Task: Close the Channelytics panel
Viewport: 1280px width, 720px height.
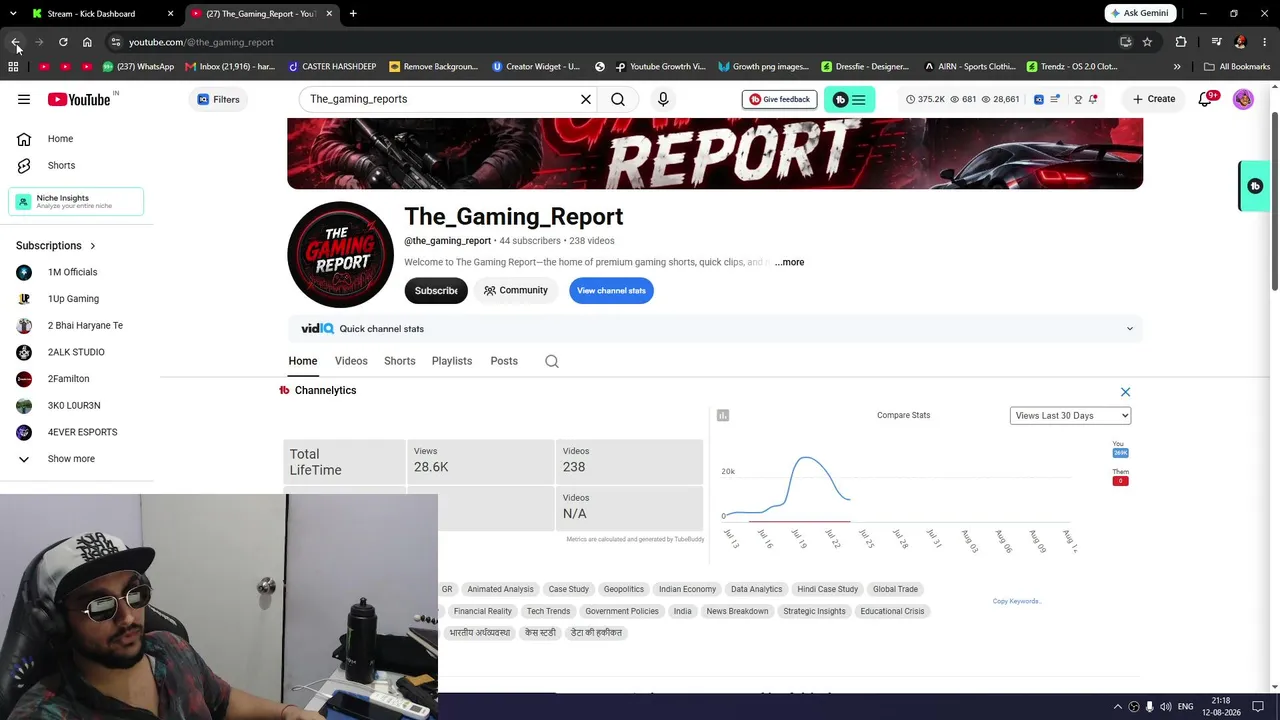Action: coord(1125,392)
